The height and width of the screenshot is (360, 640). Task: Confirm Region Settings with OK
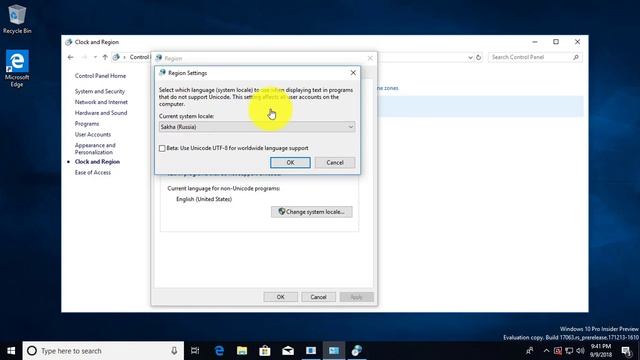click(290, 162)
